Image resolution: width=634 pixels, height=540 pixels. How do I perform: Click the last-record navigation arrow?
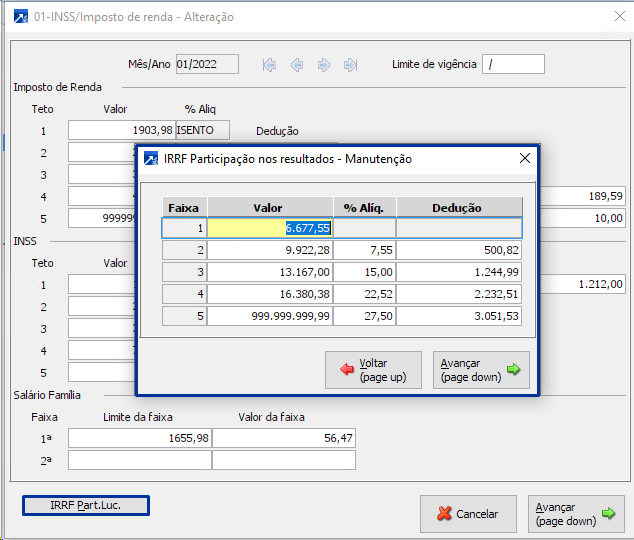pyautogui.click(x=350, y=65)
